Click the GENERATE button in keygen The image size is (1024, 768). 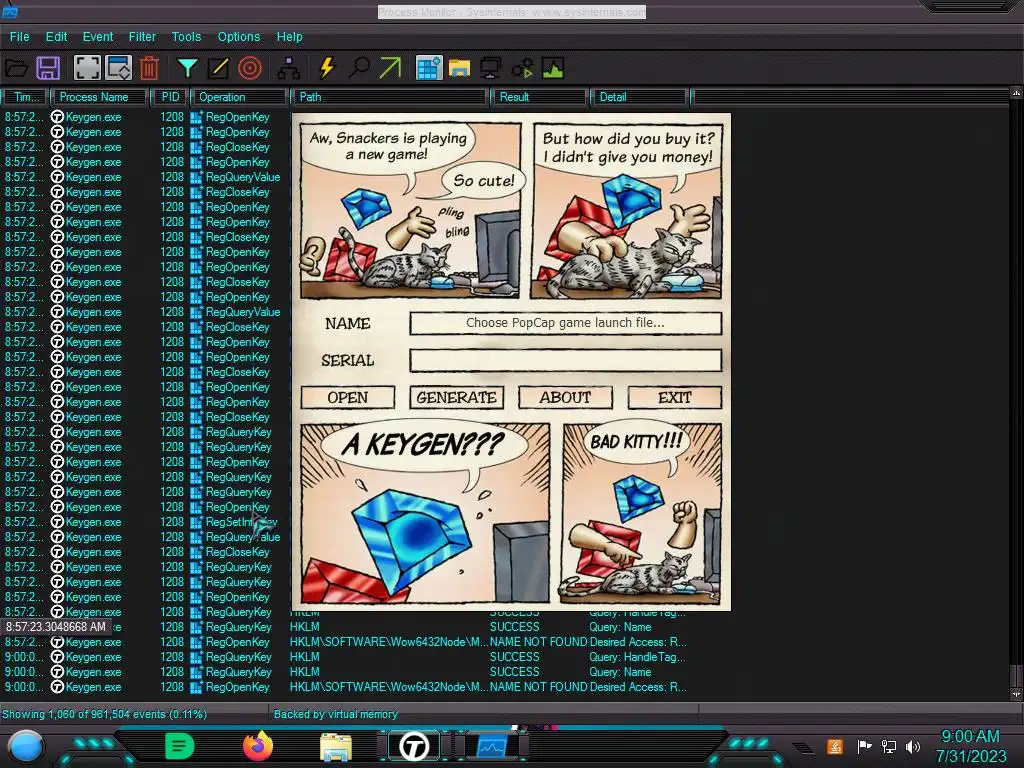(x=456, y=398)
